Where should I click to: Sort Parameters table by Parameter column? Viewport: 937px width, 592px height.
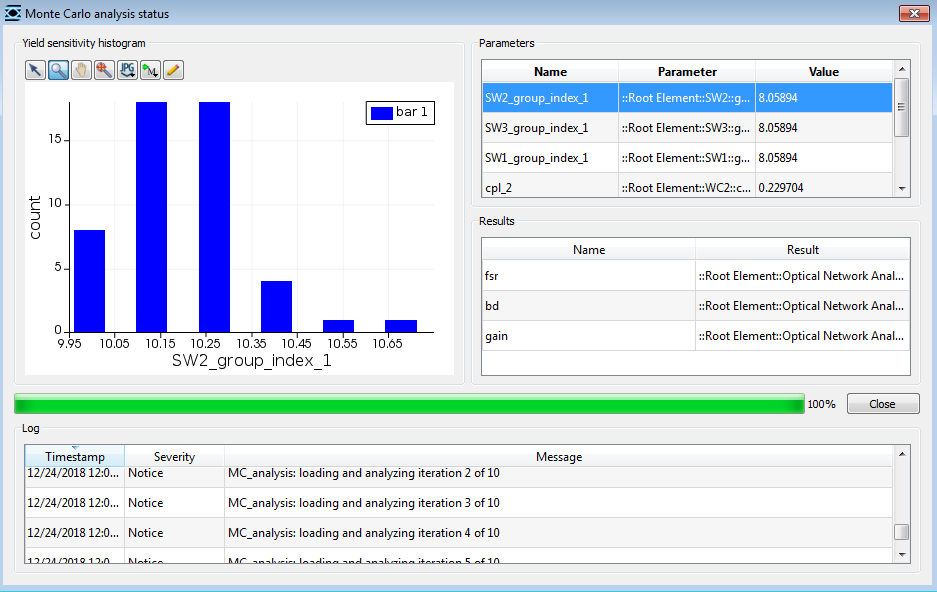pos(687,72)
